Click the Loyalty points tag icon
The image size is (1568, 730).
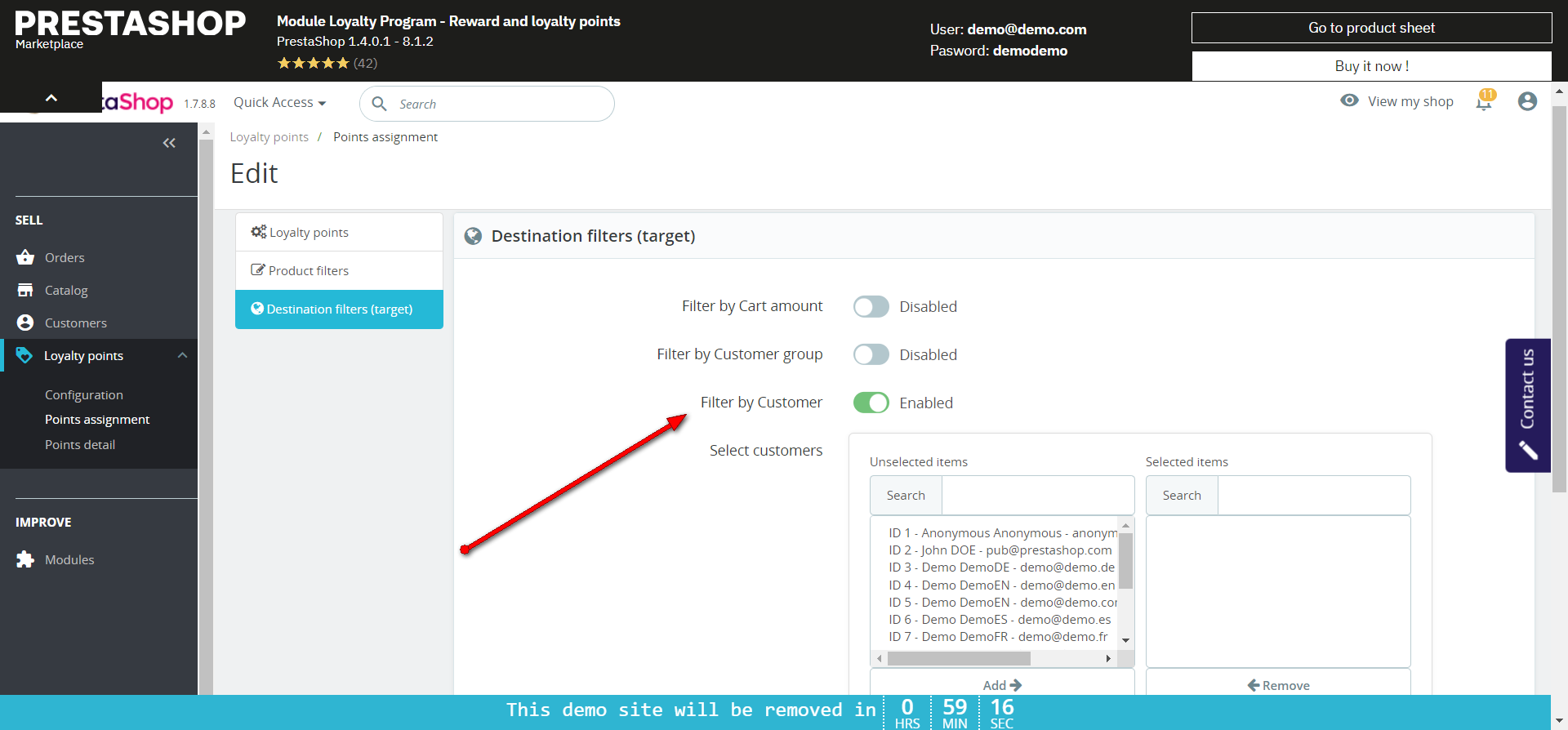pos(24,355)
